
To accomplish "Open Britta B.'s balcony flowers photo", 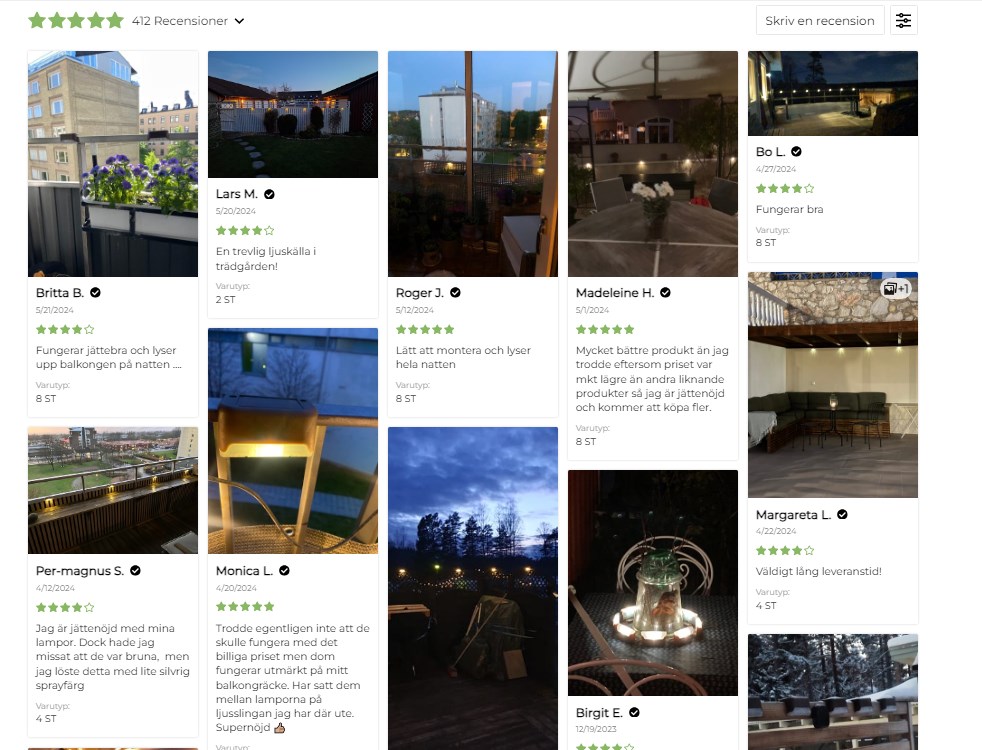I will point(113,164).
